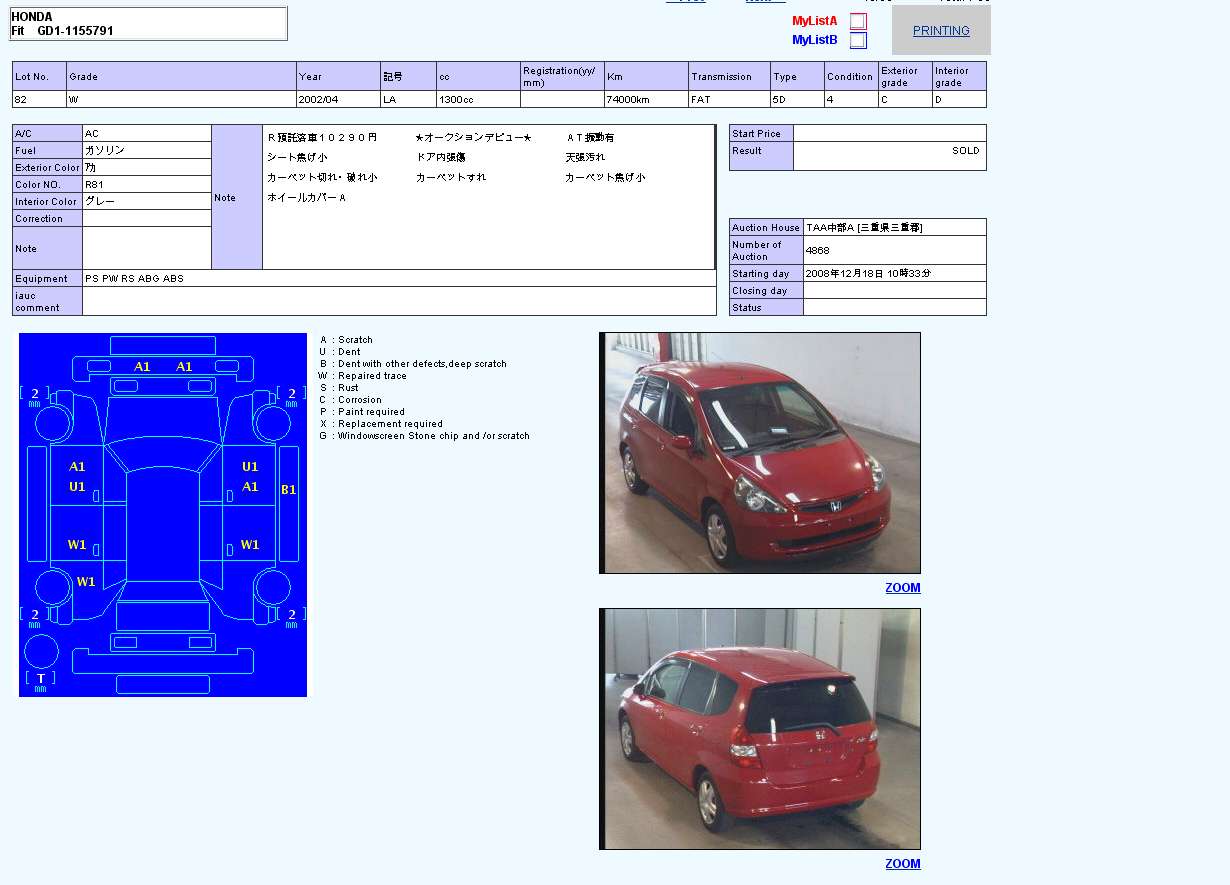This screenshot has height=885, width=1230.
Task: Select the note 天張汚れ
Action: point(585,157)
